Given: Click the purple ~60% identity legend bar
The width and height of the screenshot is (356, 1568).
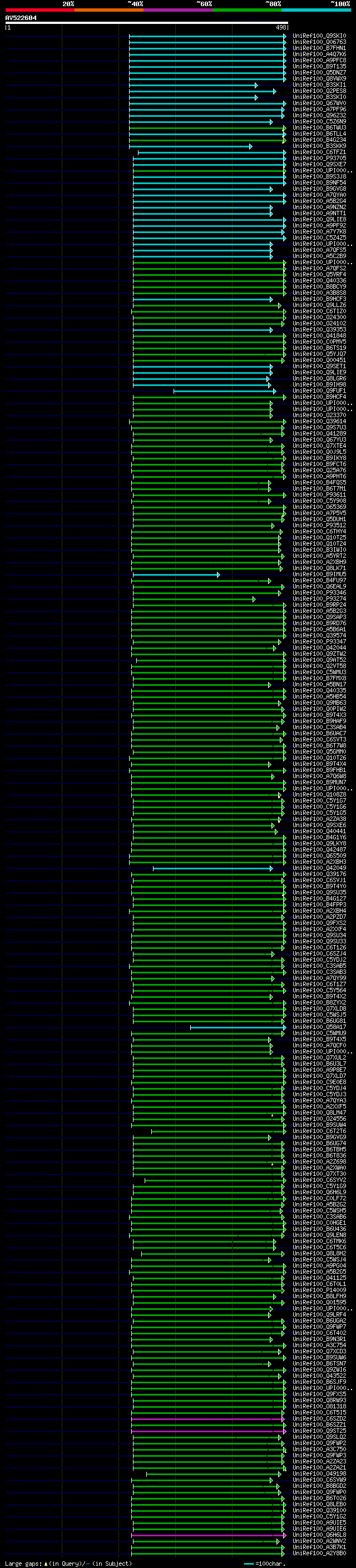Looking at the screenshot, I should tap(177, 10).
